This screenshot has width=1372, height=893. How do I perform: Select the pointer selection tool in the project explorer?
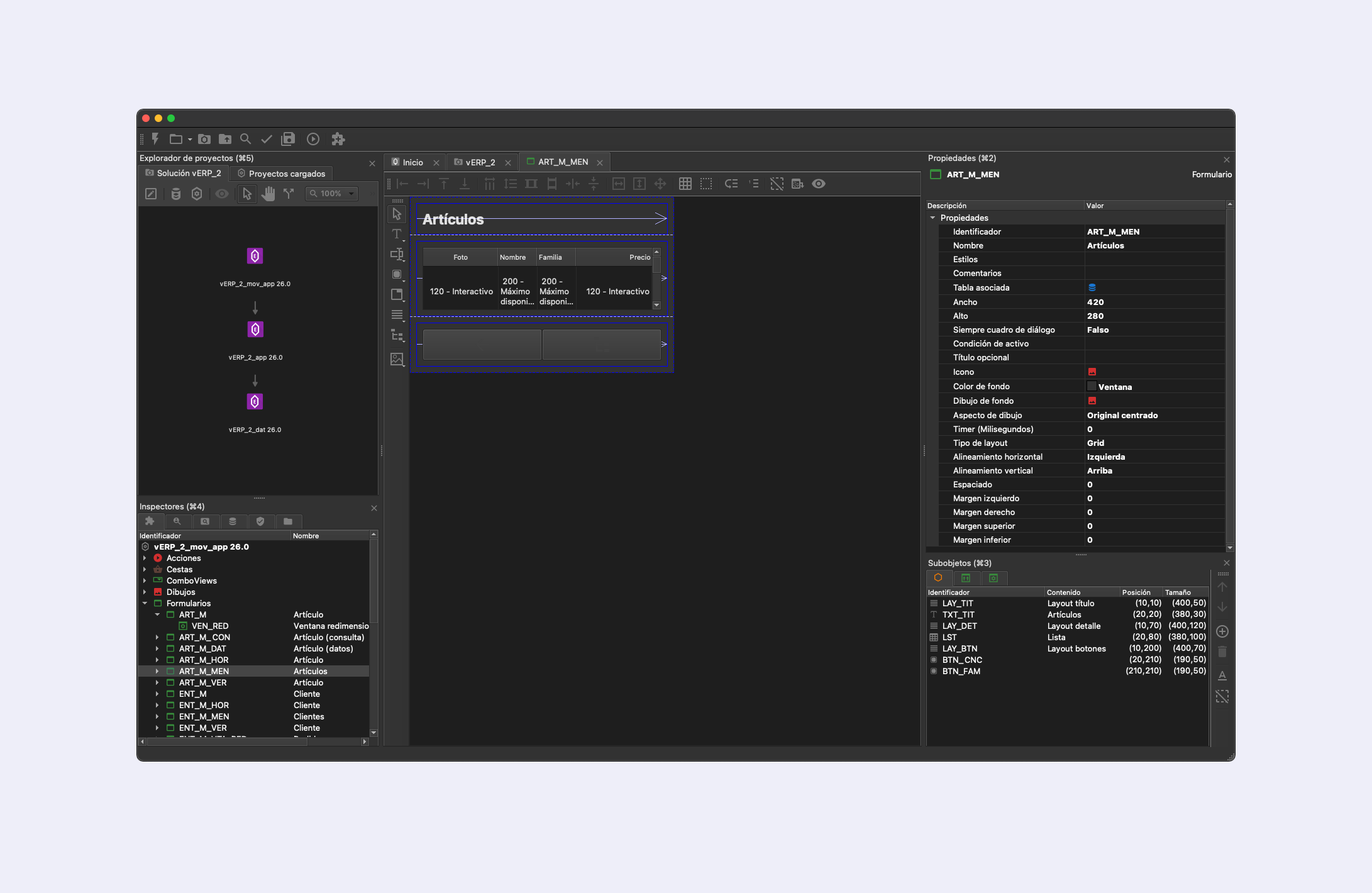[246, 194]
